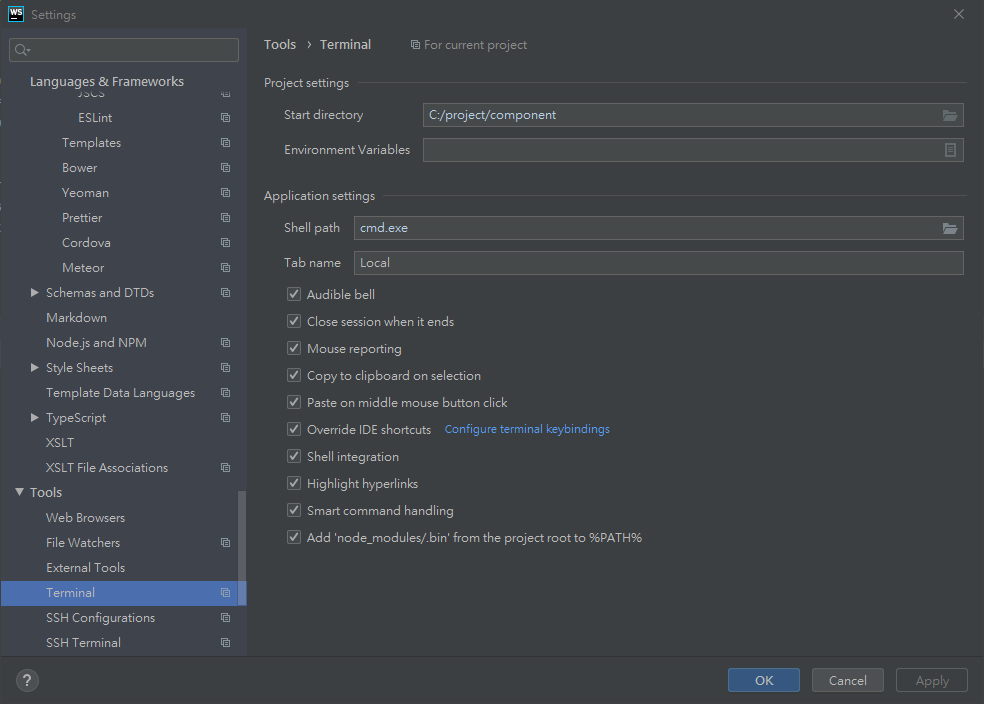
Task: Click the help question mark icon
Action: 27,681
